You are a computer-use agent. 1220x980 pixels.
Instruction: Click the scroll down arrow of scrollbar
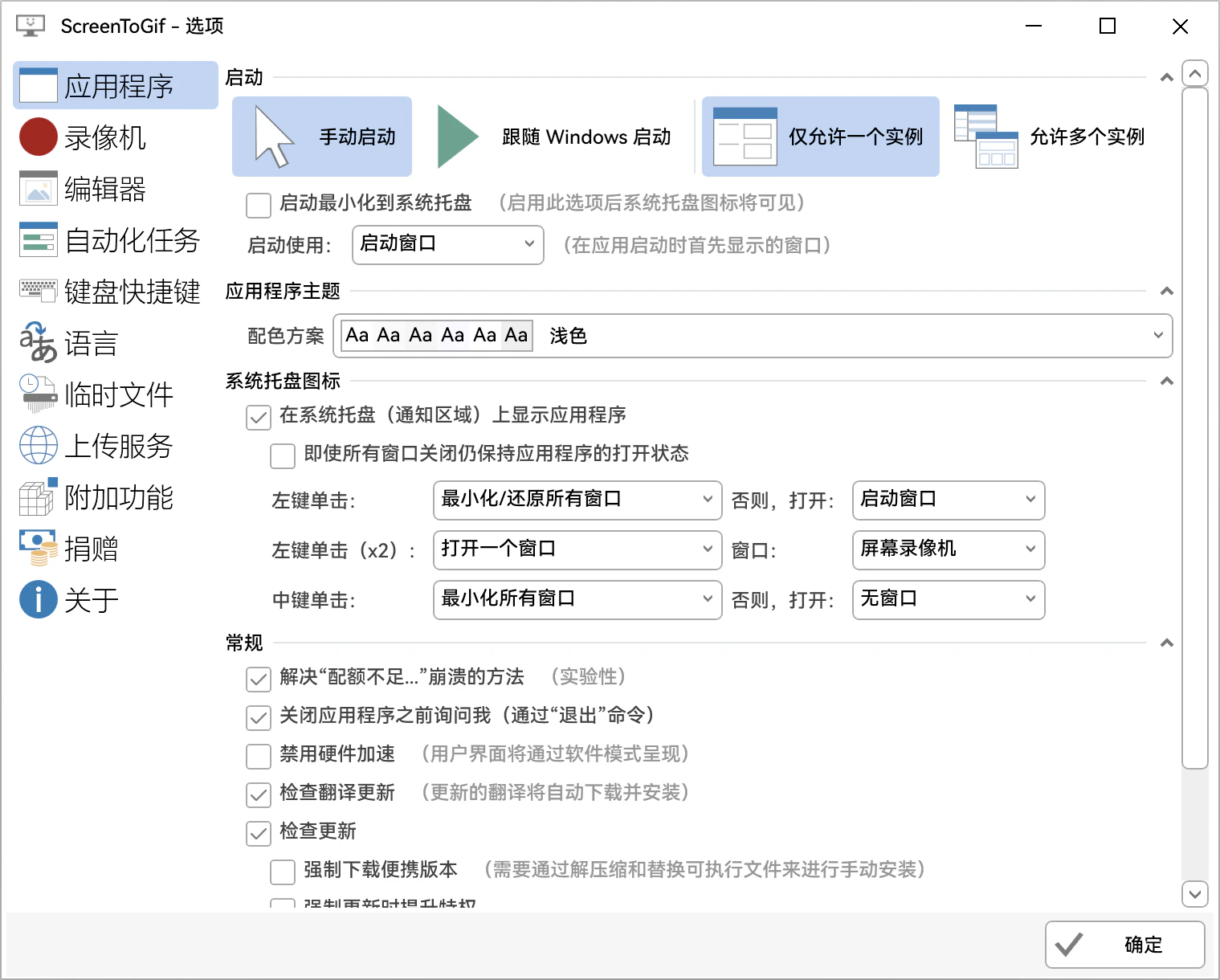click(1195, 893)
